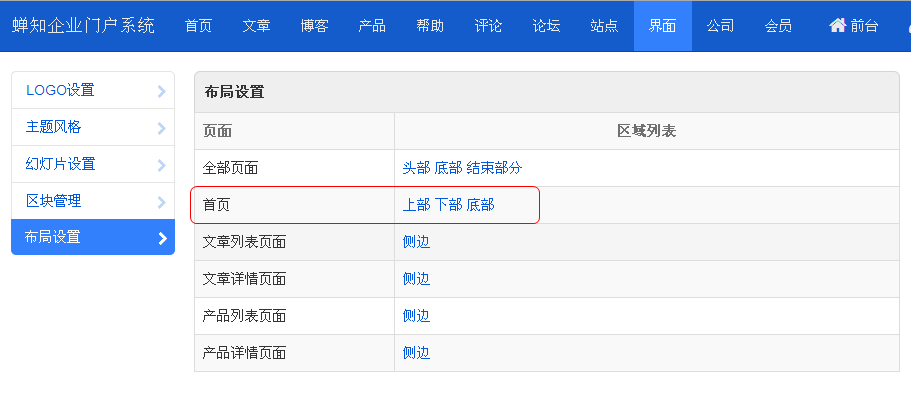Click the home icon next to 前台
Screen dimensions: 911x406
(x=837, y=26)
